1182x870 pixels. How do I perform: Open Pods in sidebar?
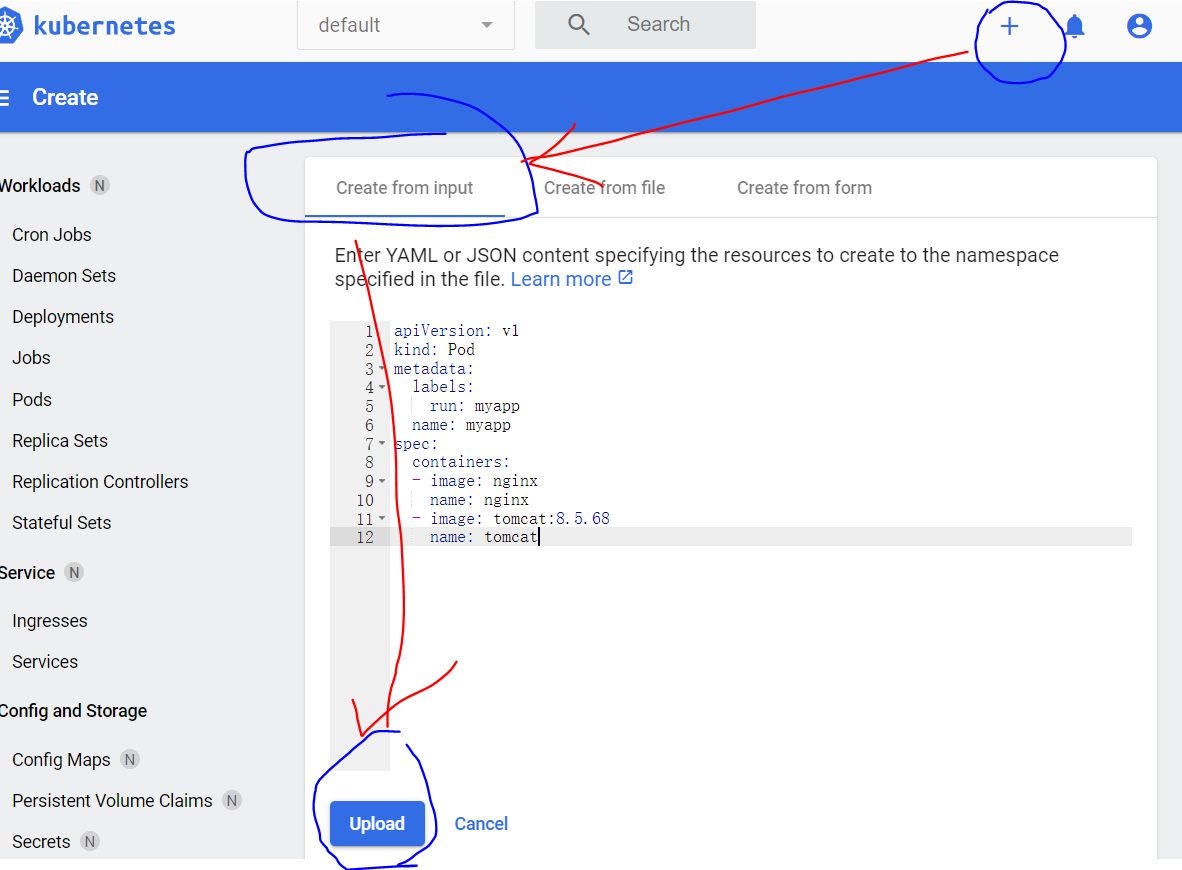click(x=32, y=400)
